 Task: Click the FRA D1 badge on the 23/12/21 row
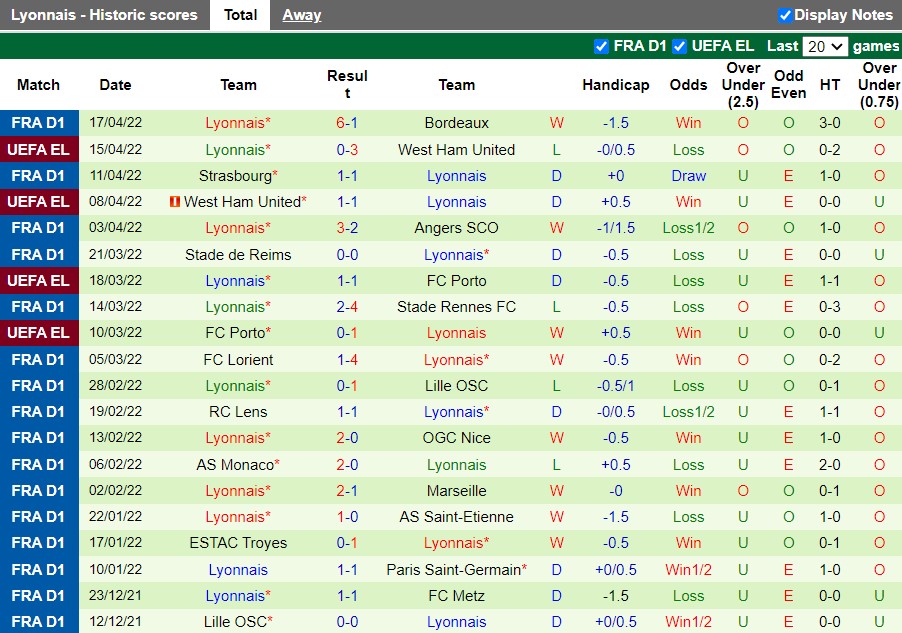click(39, 596)
